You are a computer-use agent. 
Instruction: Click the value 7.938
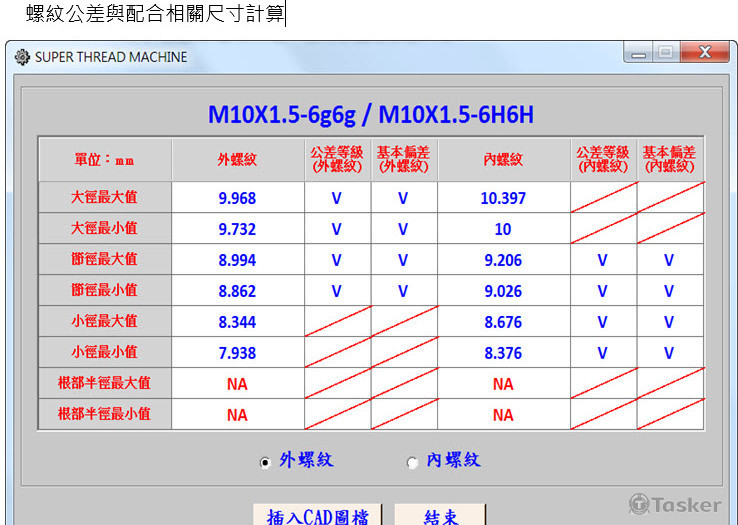click(x=237, y=353)
